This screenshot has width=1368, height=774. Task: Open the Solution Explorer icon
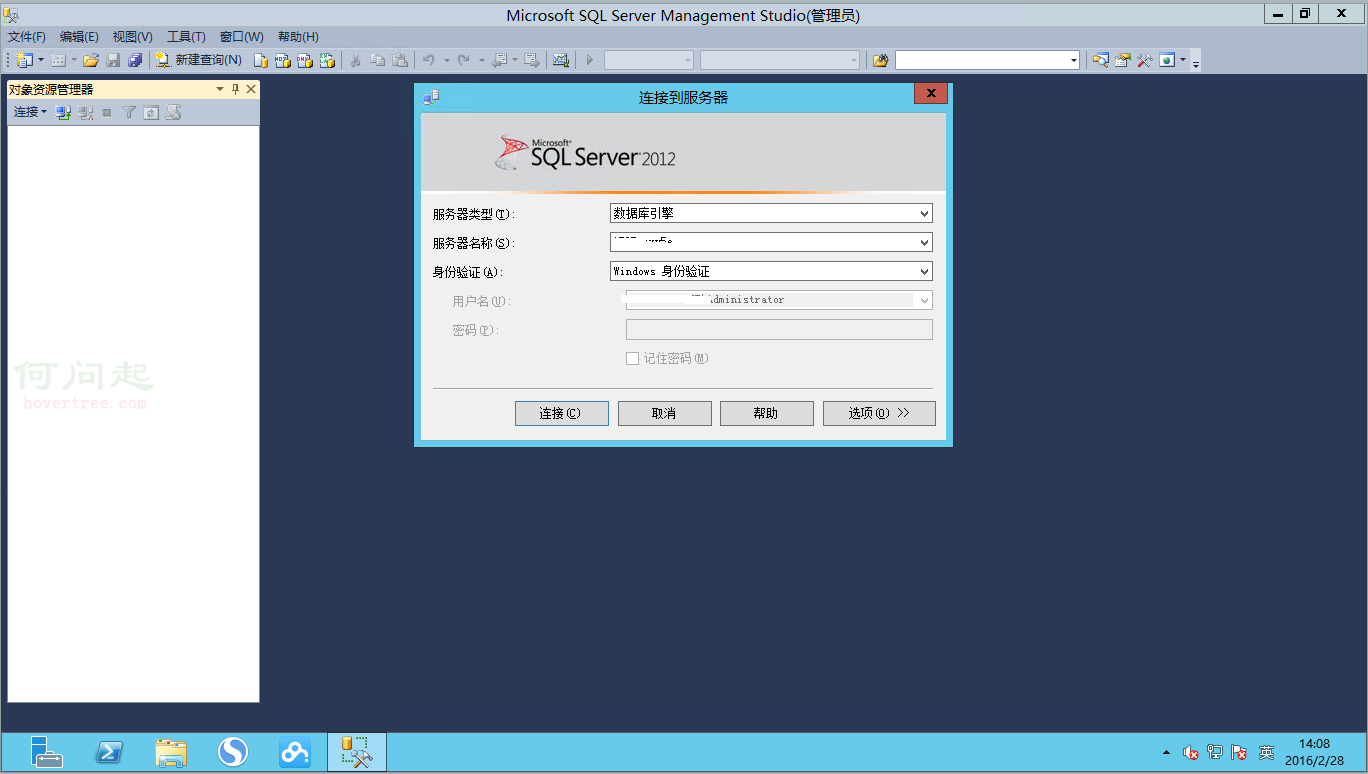(x=1100, y=60)
